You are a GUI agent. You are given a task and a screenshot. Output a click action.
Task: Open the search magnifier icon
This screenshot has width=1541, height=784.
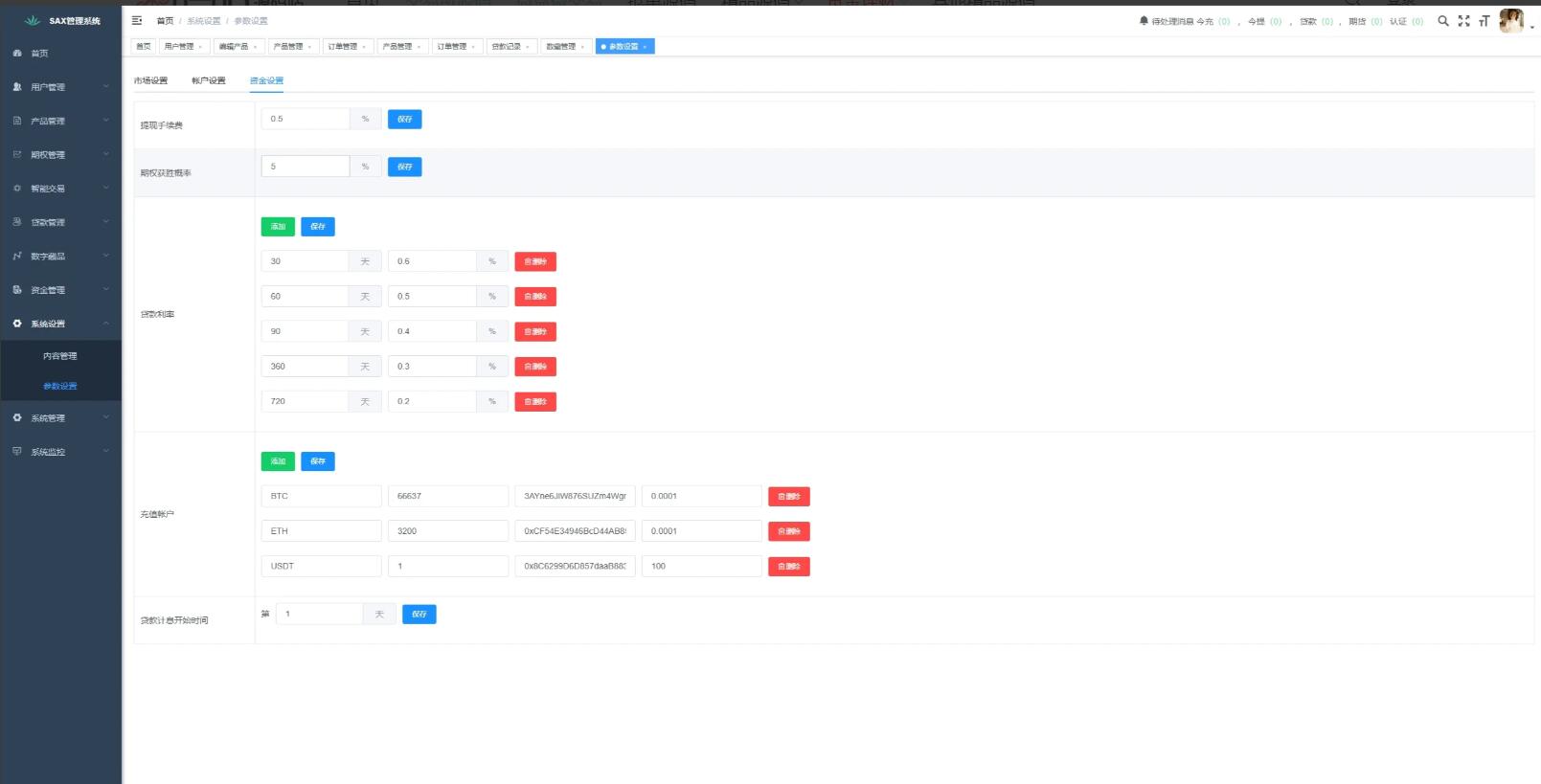(1442, 20)
